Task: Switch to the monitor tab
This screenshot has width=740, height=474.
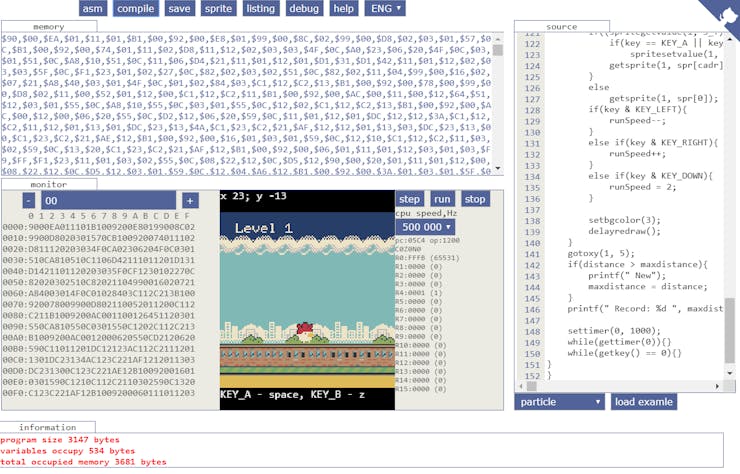Action: (49, 184)
